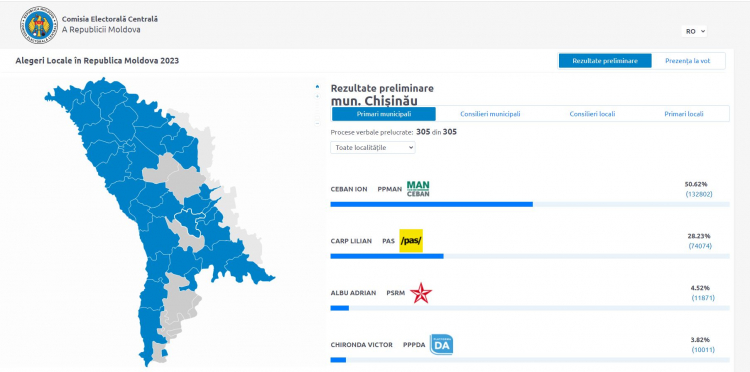Select the grey Gagauzia region on map
Viewport: 750px width, 372px height.
(181, 306)
